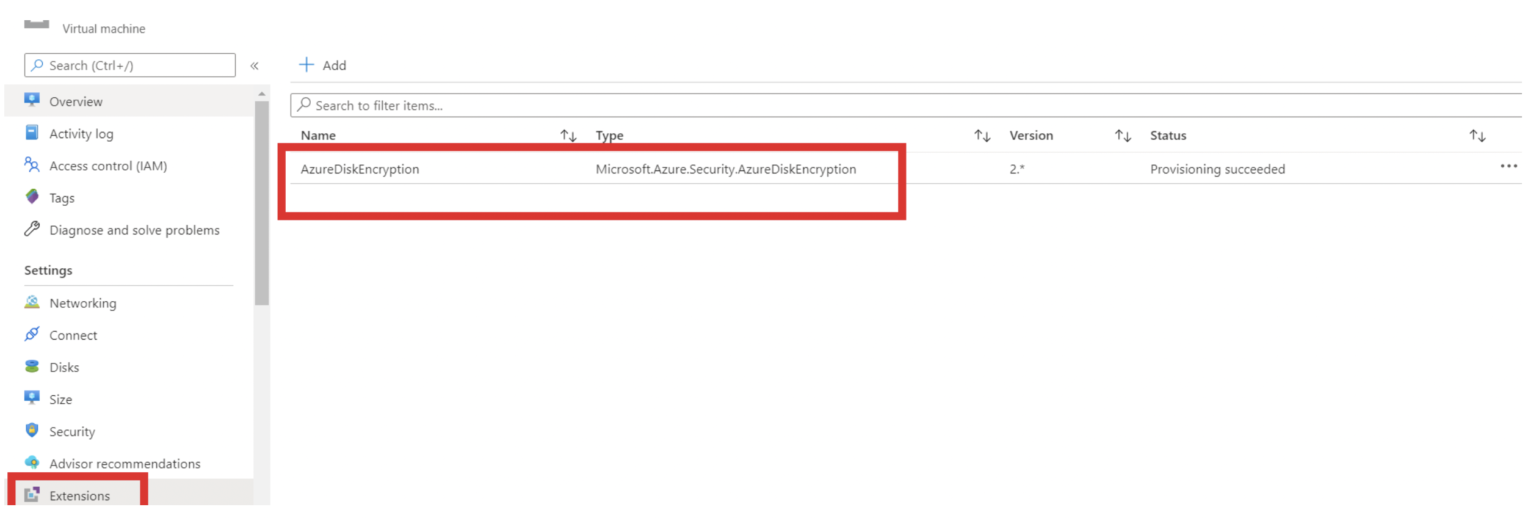Click the Search to filter items field
Image resolution: width=1536 pixels, height=518 pixels.
900,105
